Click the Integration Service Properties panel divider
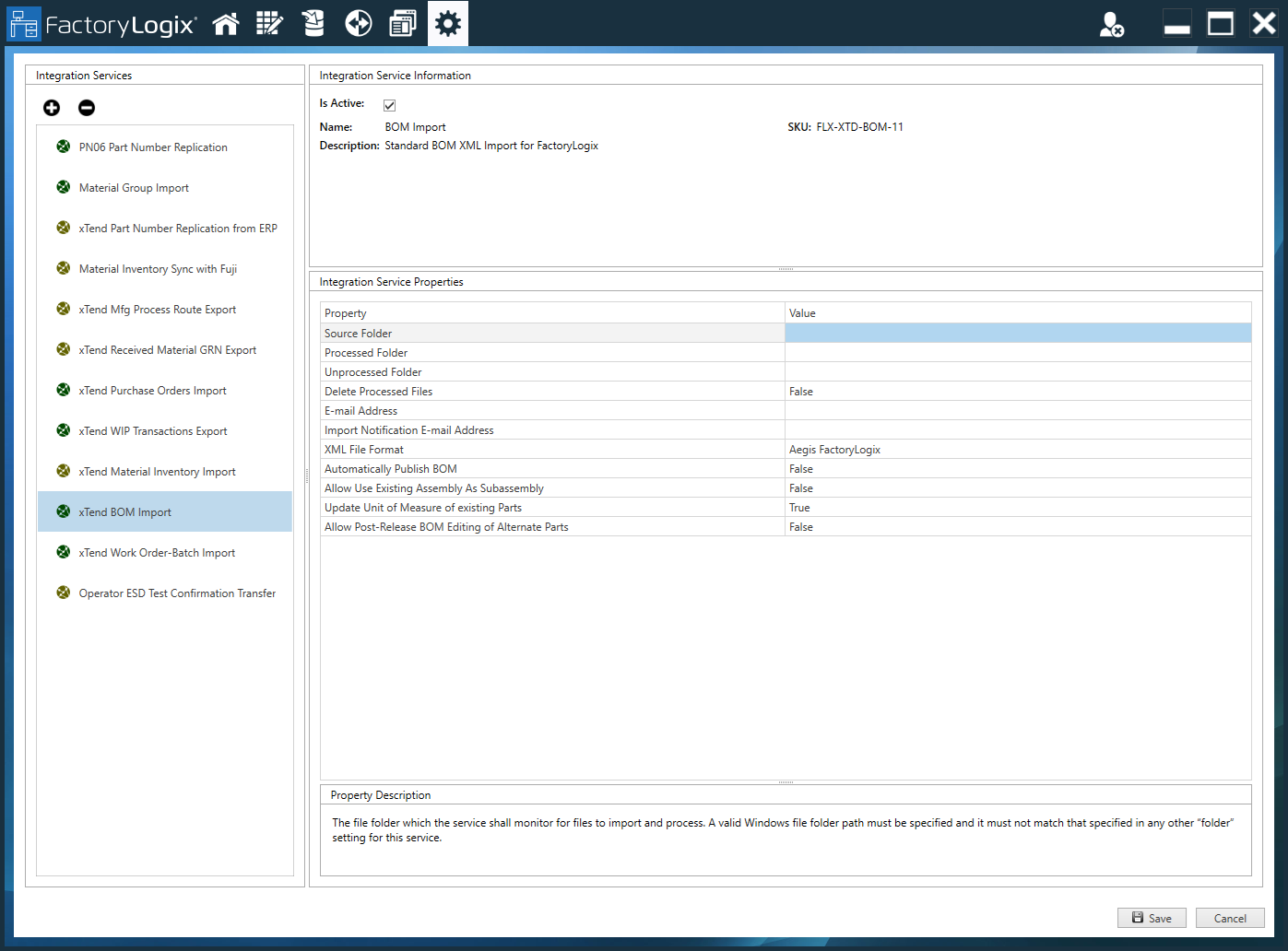The height and width of the screenshot is (951, 1288). 786,267
